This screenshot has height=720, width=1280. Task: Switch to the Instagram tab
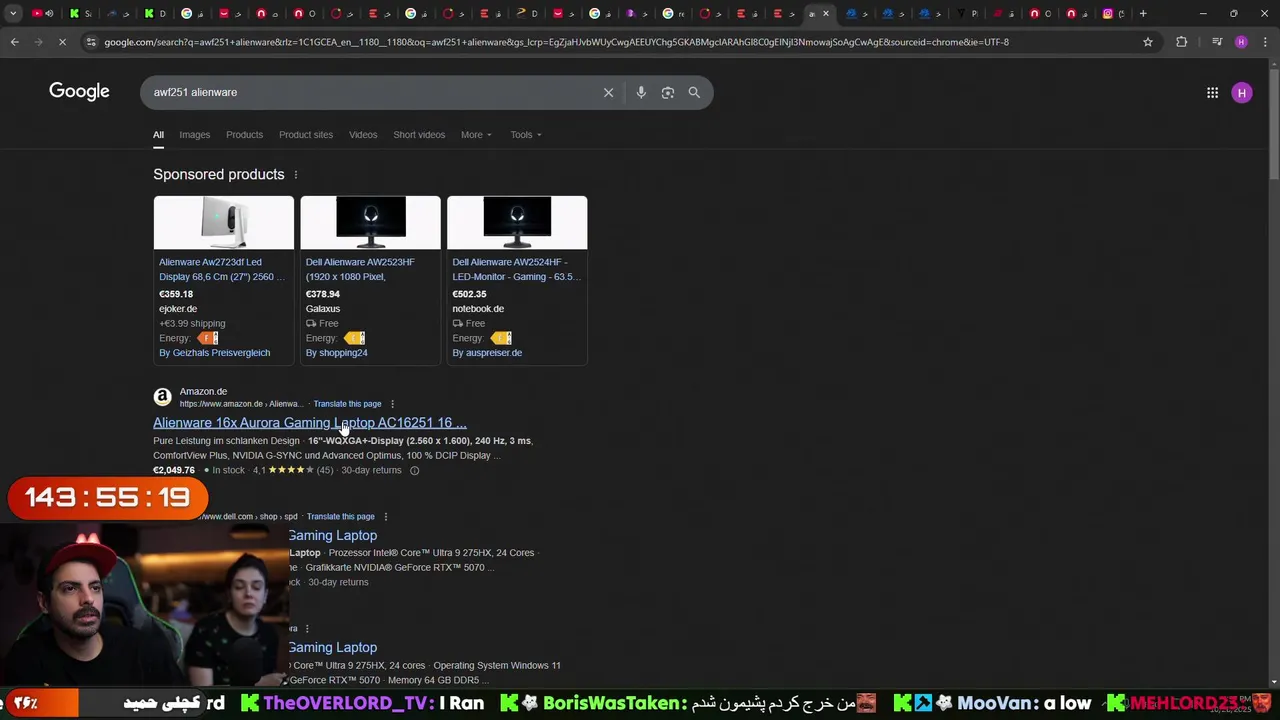[1113, 13]
